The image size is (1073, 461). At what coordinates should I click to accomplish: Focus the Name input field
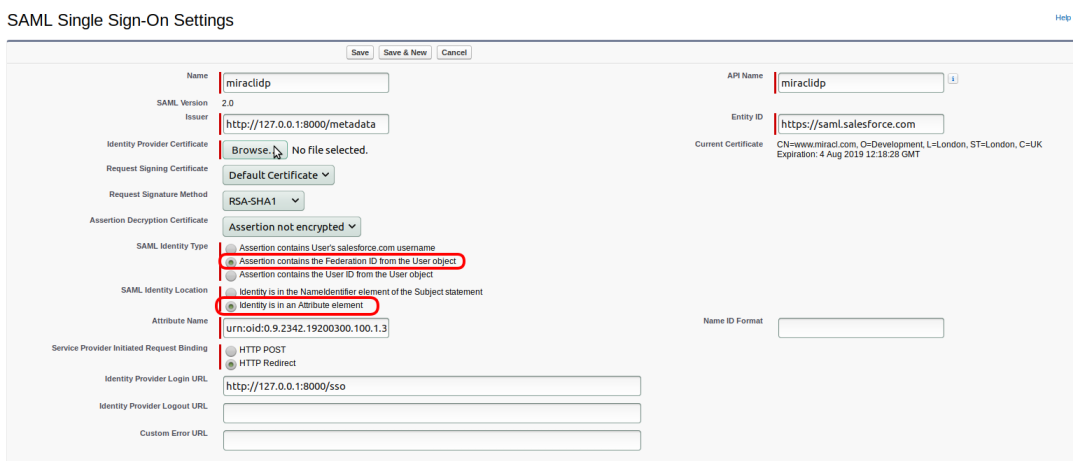306,83
